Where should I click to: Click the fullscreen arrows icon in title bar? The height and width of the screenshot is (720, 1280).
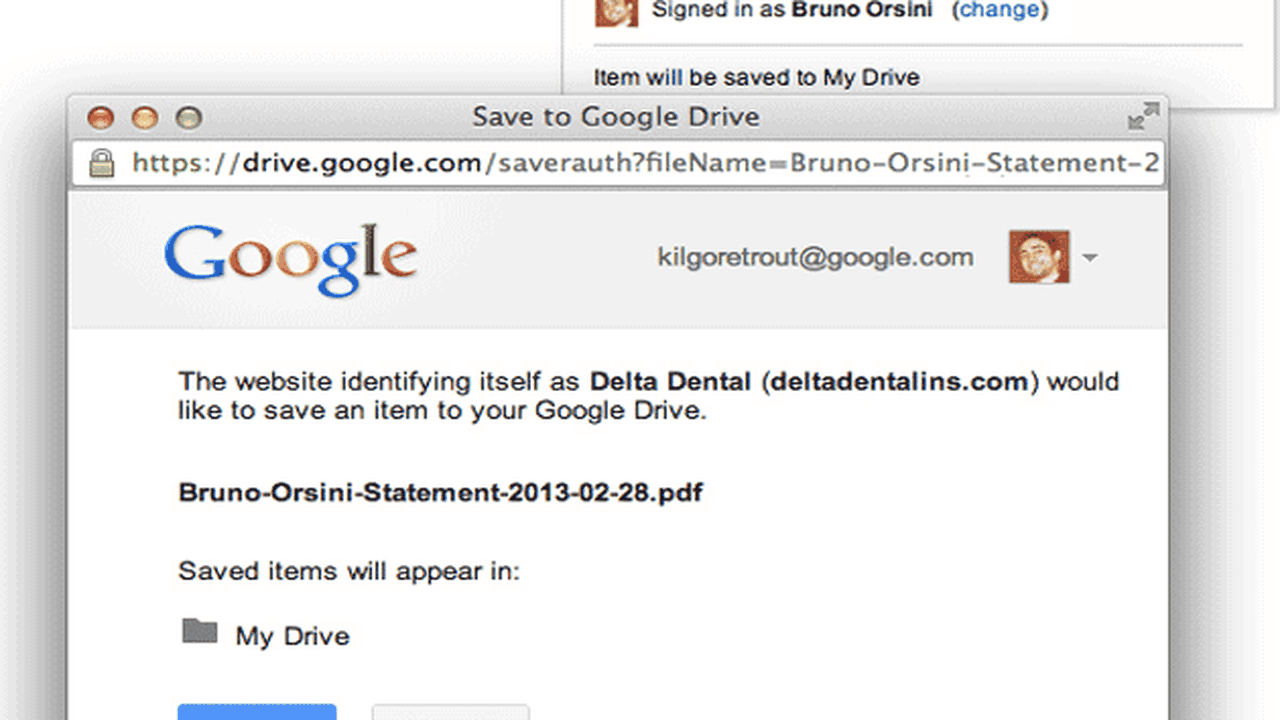(1143, 116)
